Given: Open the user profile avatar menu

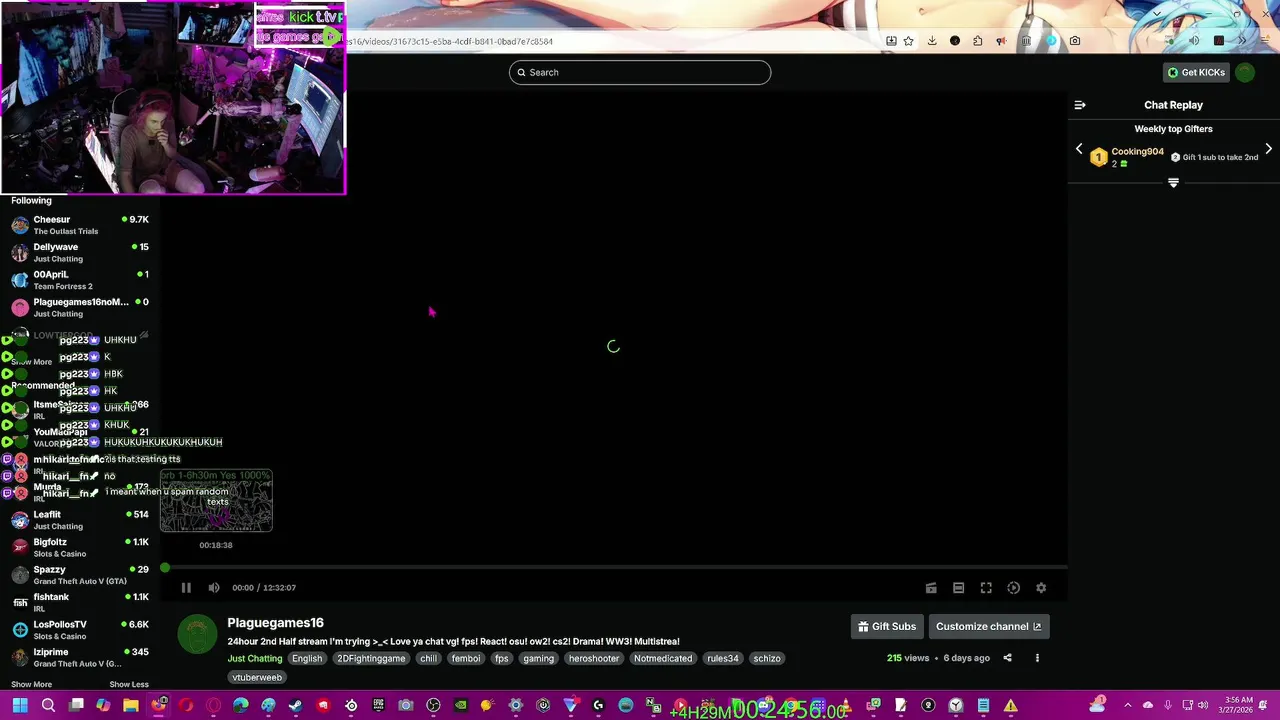Looking at the screenshot, I should (1245, 72).
